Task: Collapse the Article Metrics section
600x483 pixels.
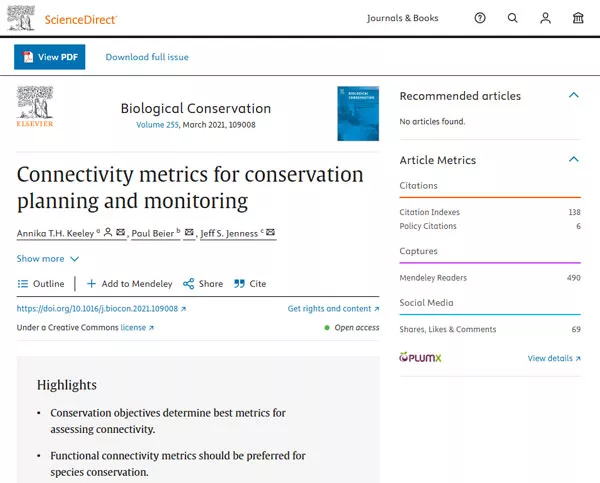Action: 574,160
